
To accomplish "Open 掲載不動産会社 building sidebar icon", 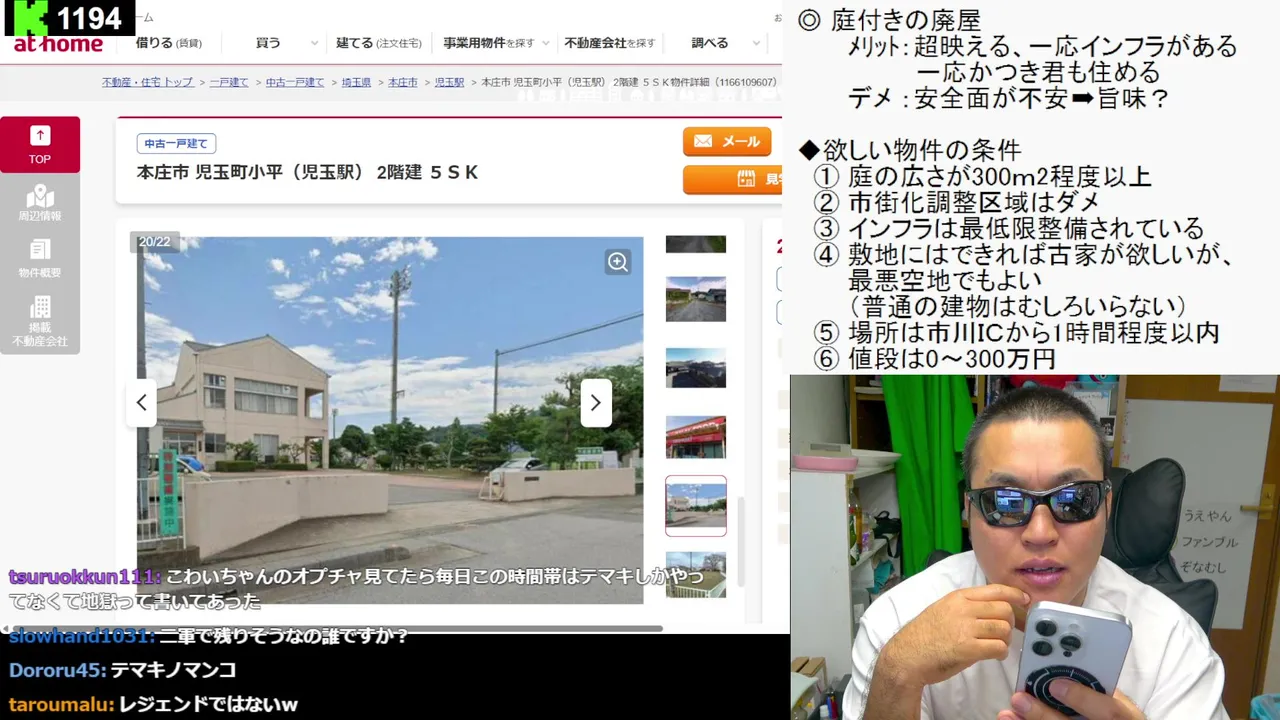I will pos(40,321).
